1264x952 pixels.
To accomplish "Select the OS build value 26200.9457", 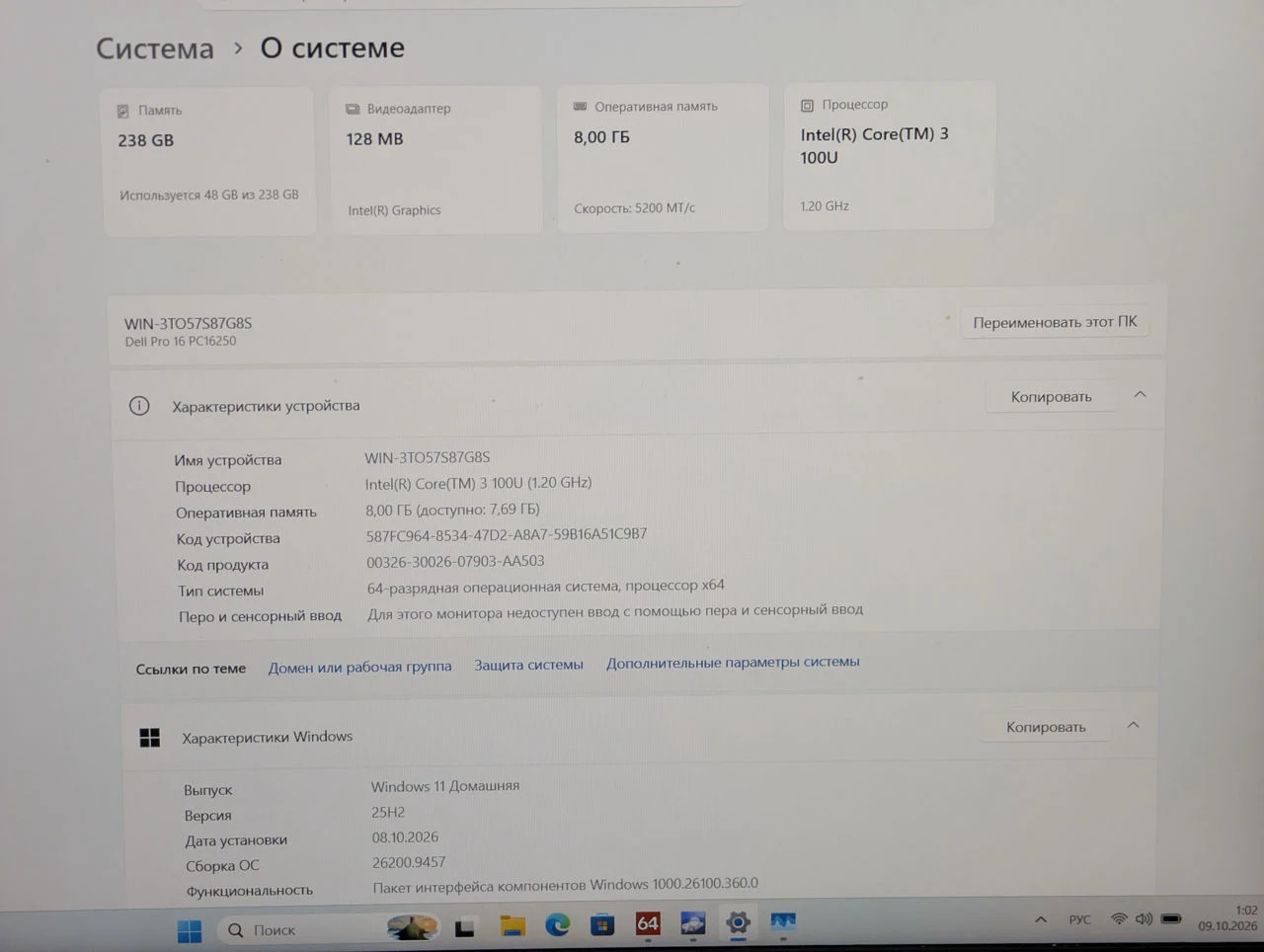I will (409, 862).
